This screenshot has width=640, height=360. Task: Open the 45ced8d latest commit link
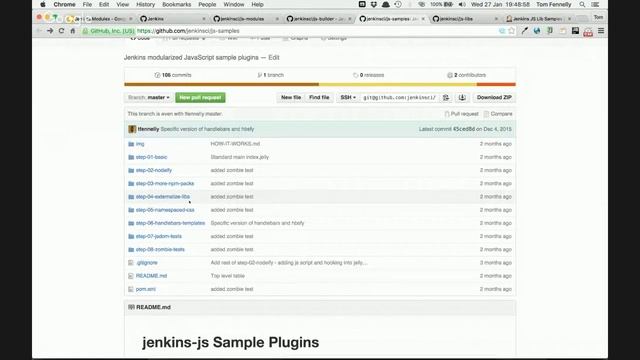point(464,129)
